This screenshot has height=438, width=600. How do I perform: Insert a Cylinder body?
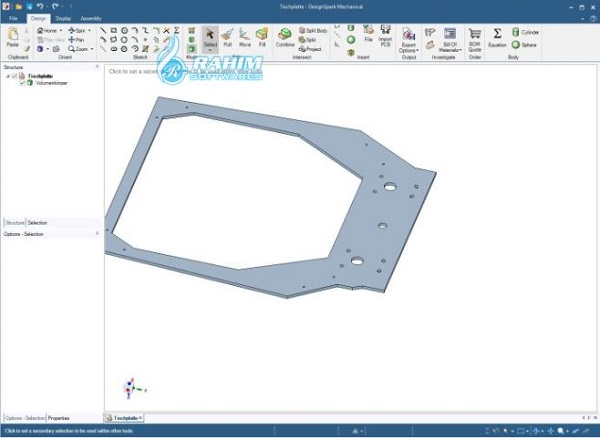(526, 32)
